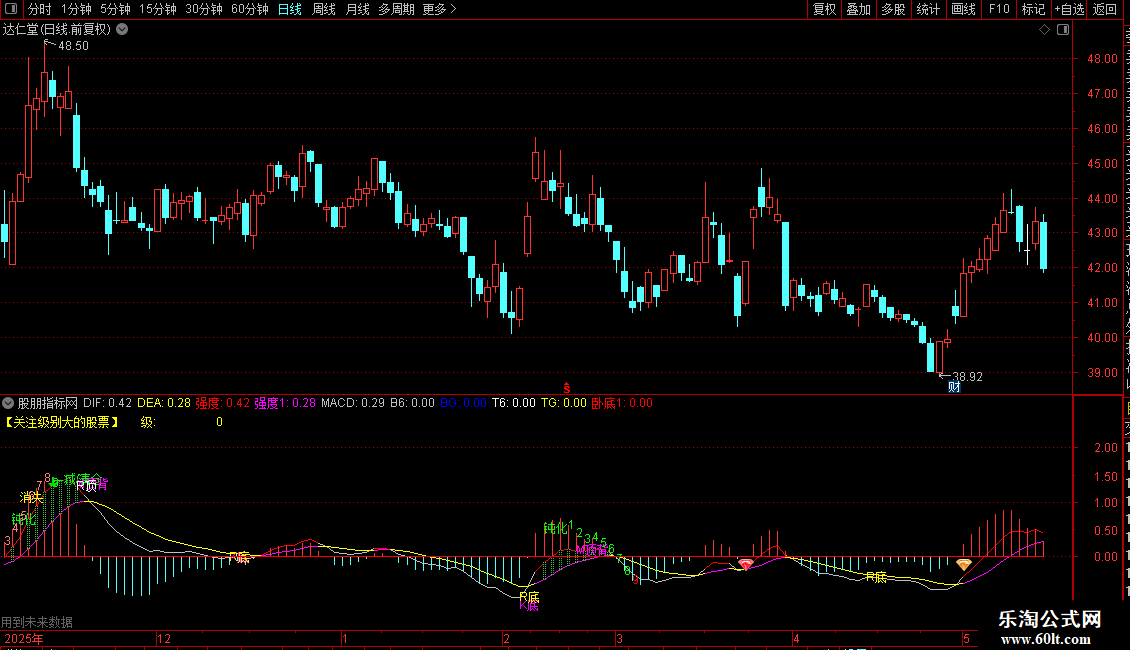Click the DEA: 0.28 readout
The height and width of the screenshot is (650, 1130).
point(164,403)
